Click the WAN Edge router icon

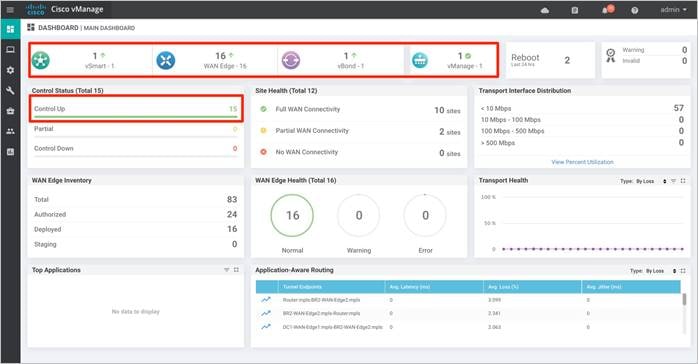[x=166, y=60]
